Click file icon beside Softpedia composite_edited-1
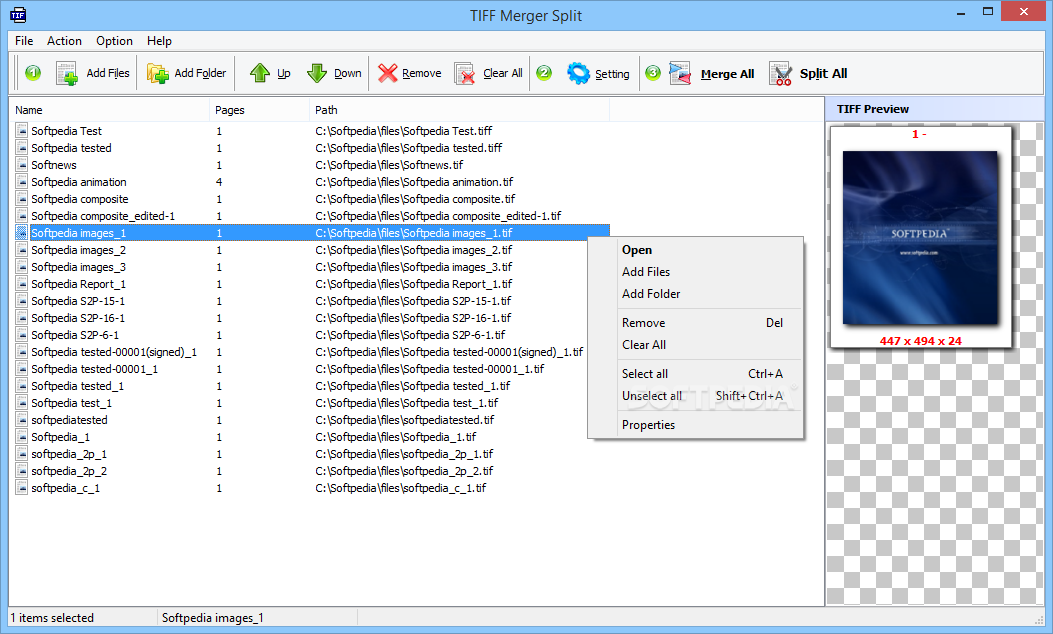The image size is (1053, 634). pos(21,216)
